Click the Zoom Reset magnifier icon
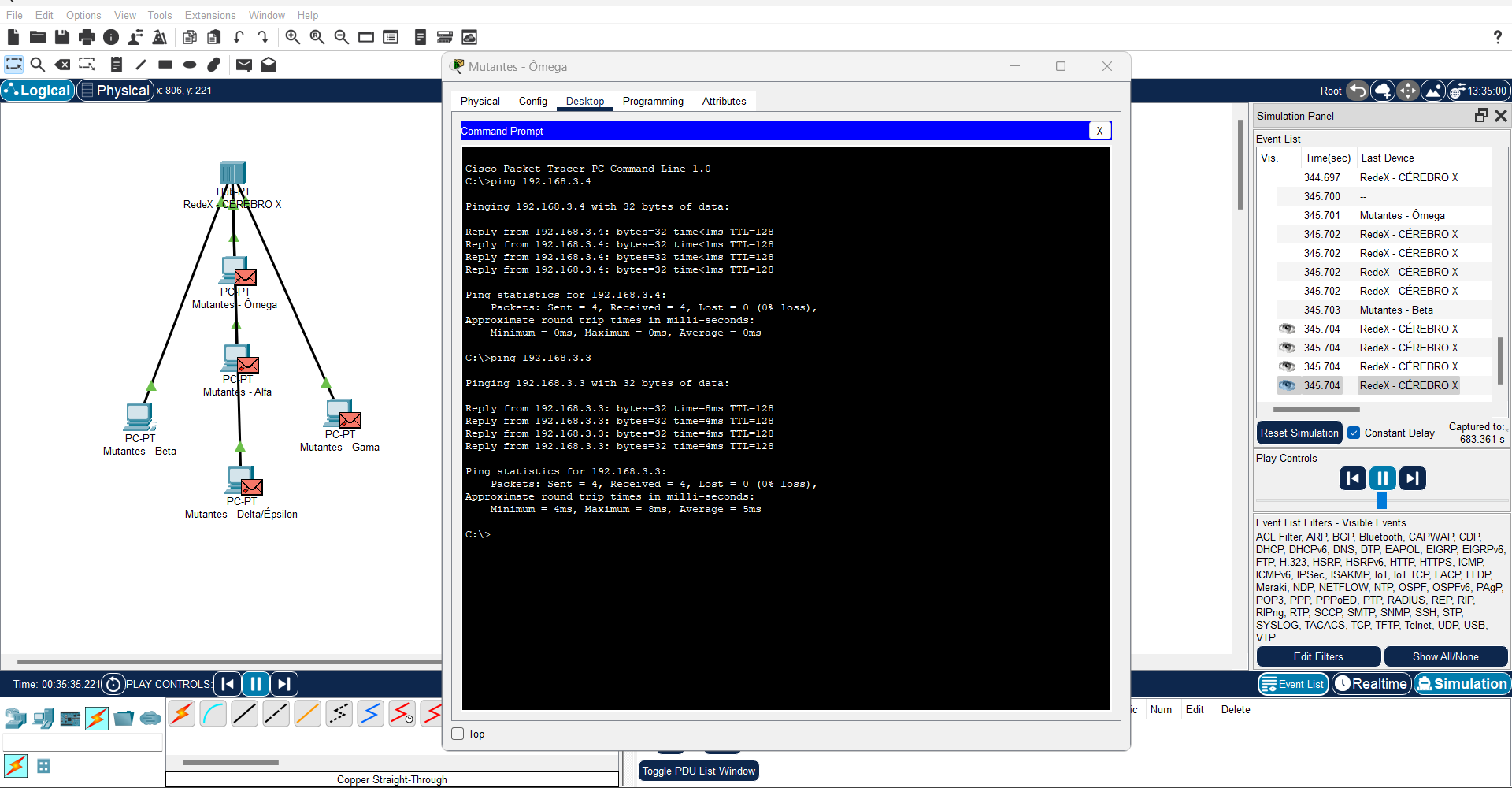 coord(317,37)
